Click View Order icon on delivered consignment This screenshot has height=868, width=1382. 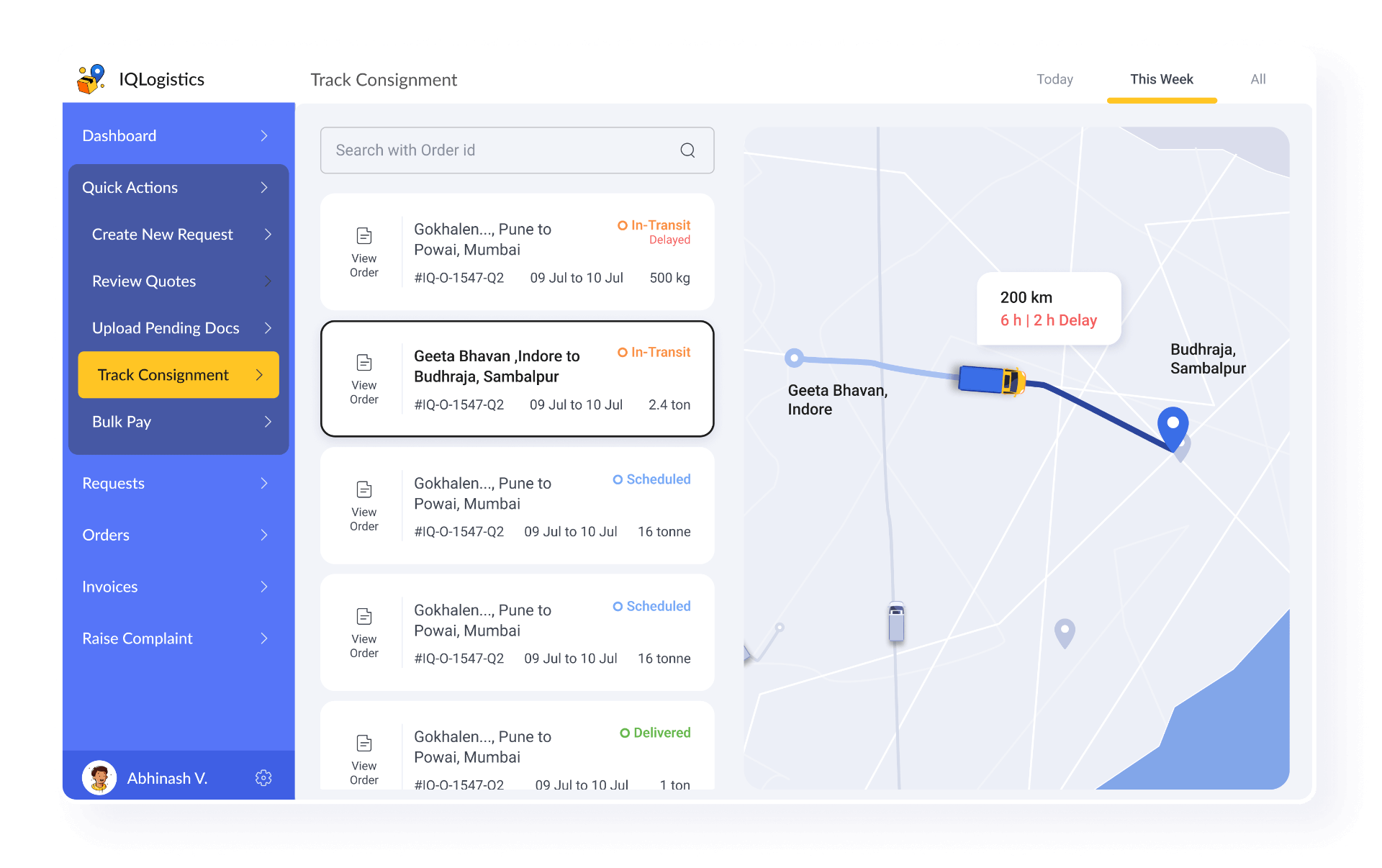(364, 743)
